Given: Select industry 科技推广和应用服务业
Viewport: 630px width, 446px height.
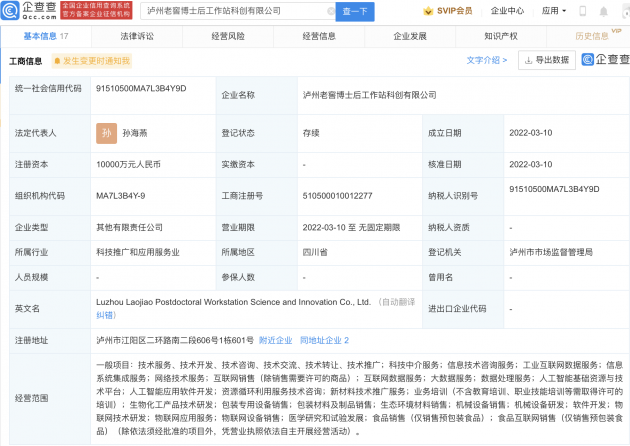Looking at the screenshot, I should [138, 252].
